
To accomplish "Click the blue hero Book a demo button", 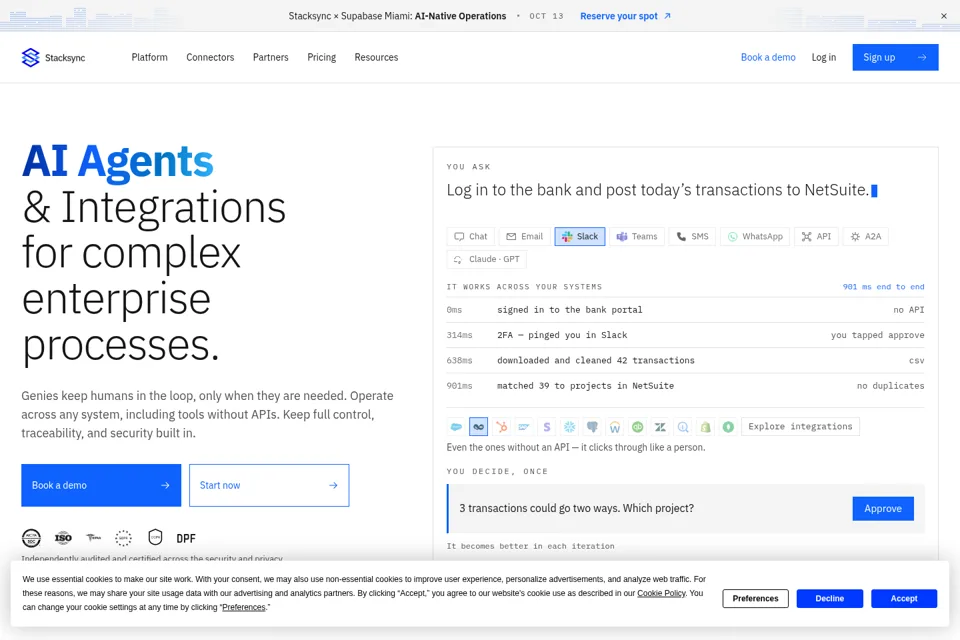I will coord(101,485).
